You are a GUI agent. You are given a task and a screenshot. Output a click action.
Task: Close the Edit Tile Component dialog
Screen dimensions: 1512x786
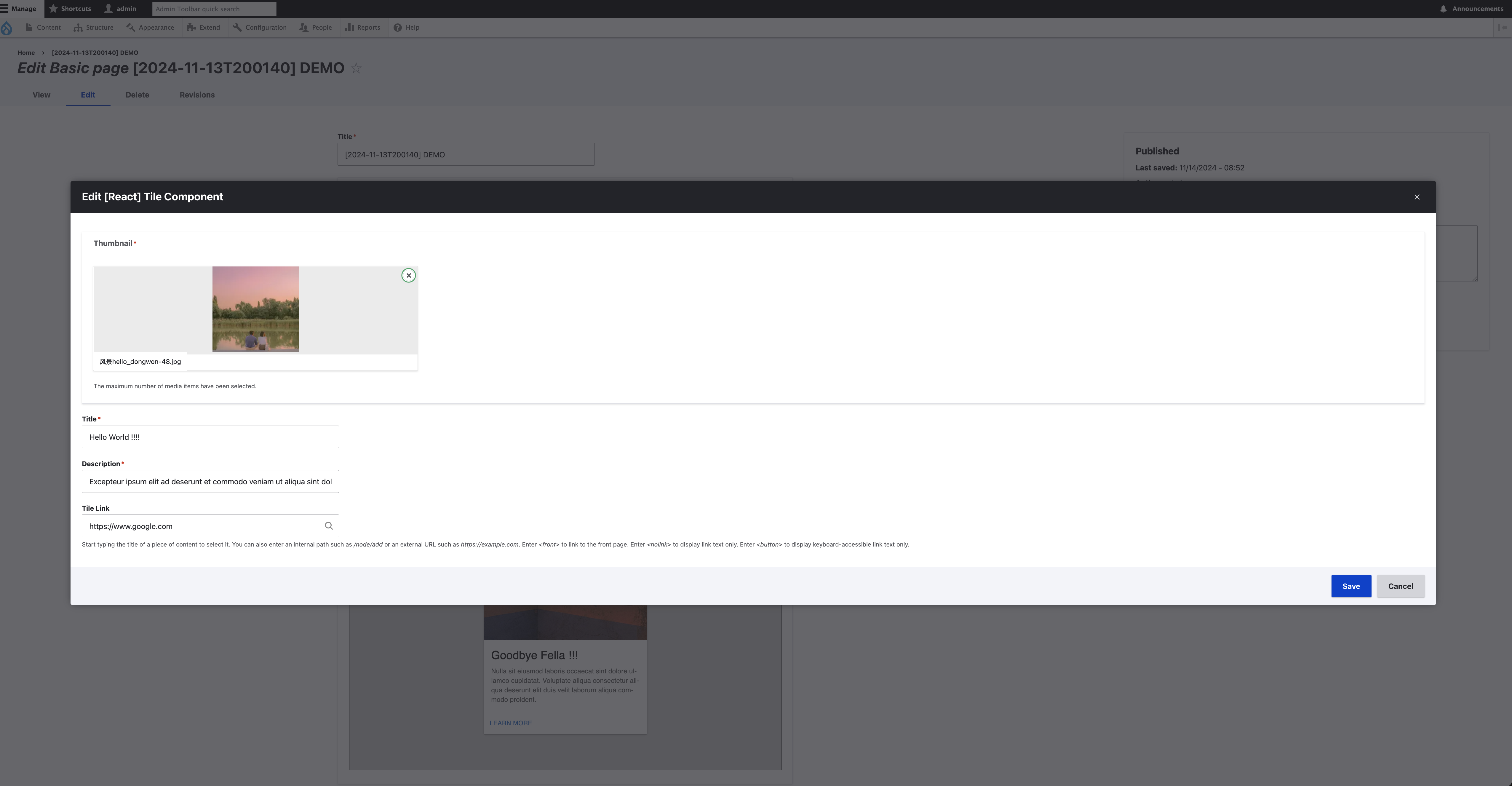click(x=1417, y=197)
